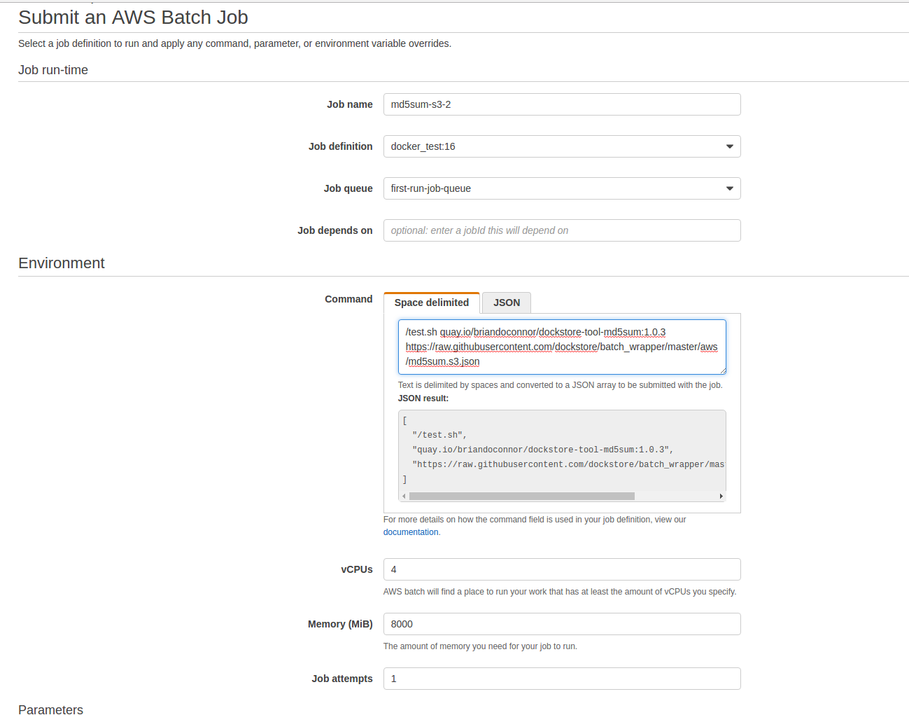Click the "Parameters" section heading

click(50, 710)
